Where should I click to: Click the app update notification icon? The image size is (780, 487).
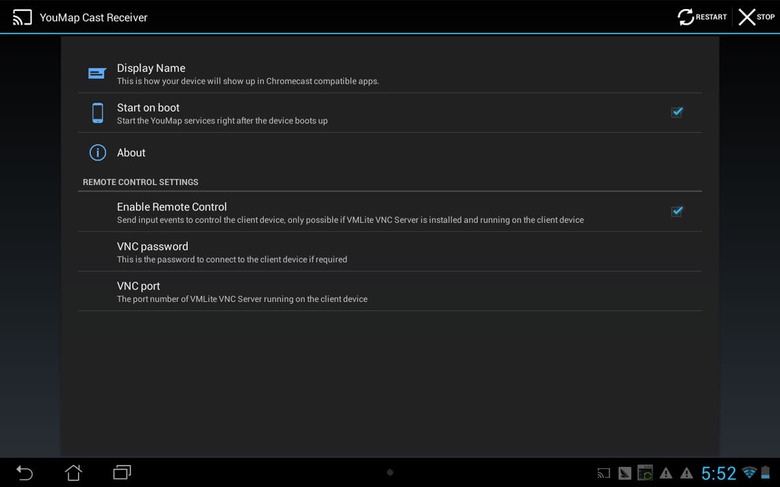(x=645, y=473)
